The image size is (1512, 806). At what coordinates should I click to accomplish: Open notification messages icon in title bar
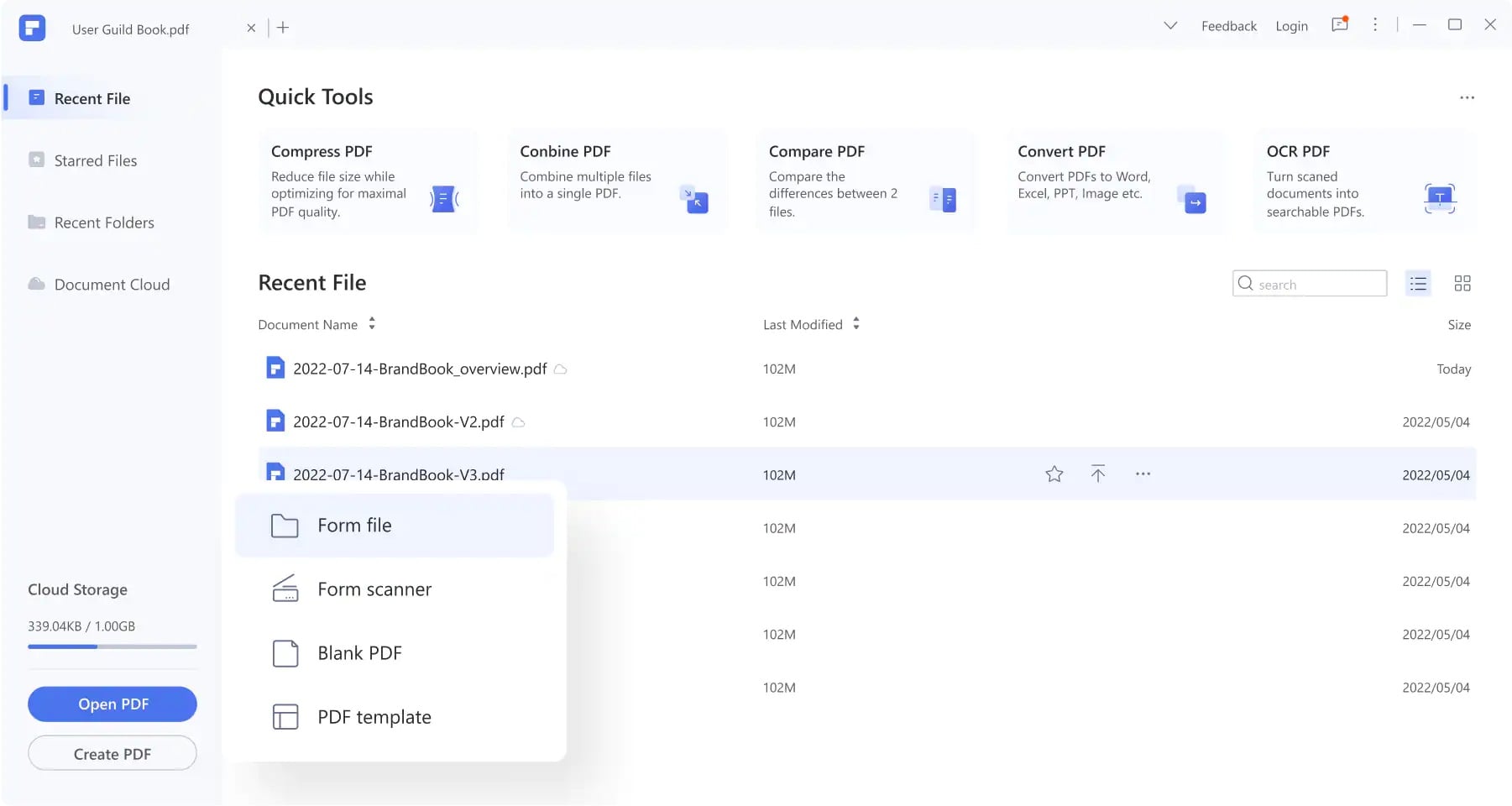[x=1339, y=25]
